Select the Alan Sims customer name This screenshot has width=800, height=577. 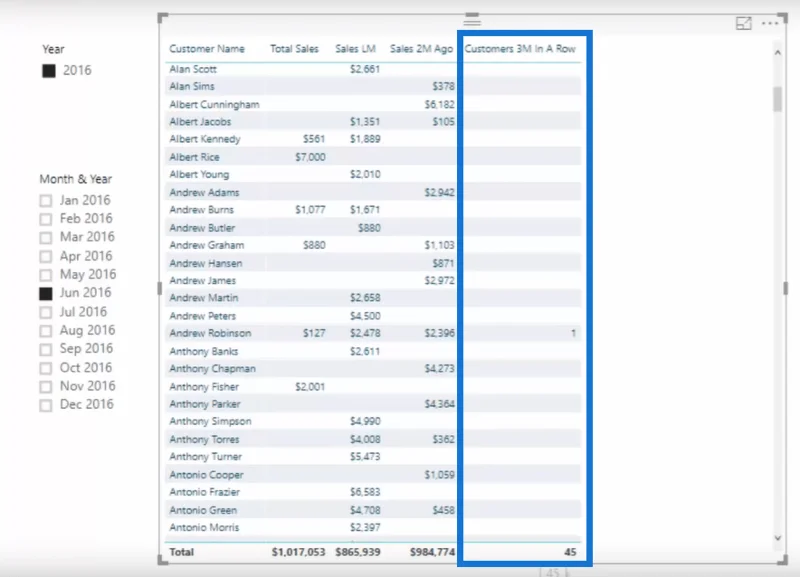click(192, 86)
